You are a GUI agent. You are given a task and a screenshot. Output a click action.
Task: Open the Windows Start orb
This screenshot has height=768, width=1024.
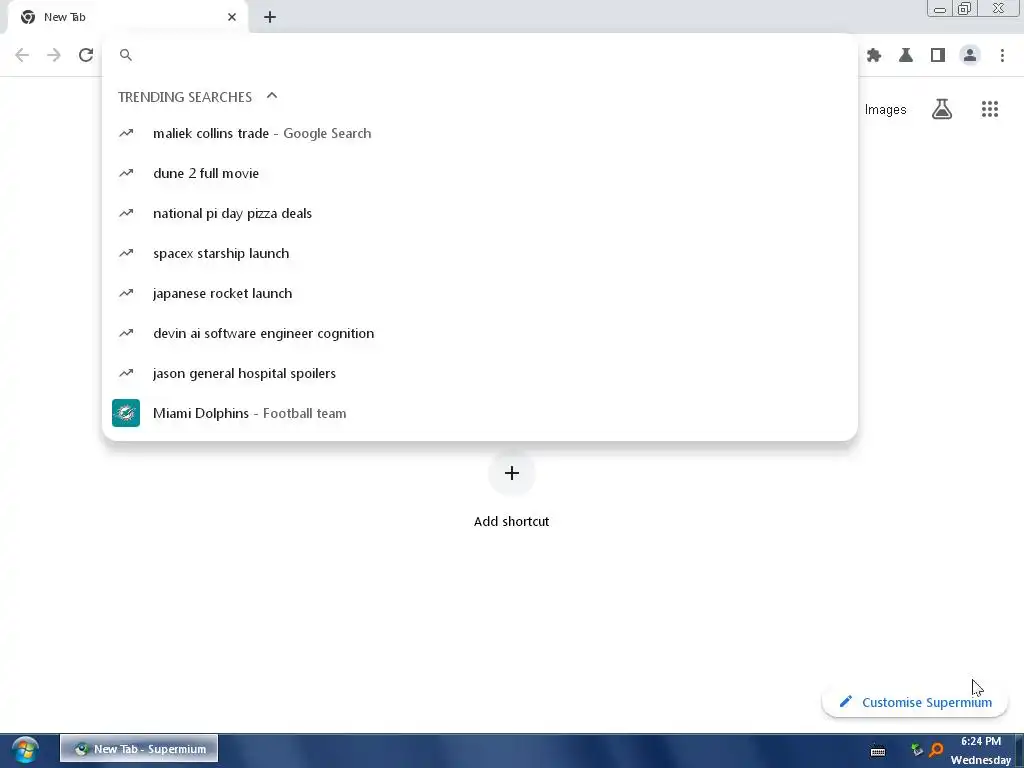25,750
